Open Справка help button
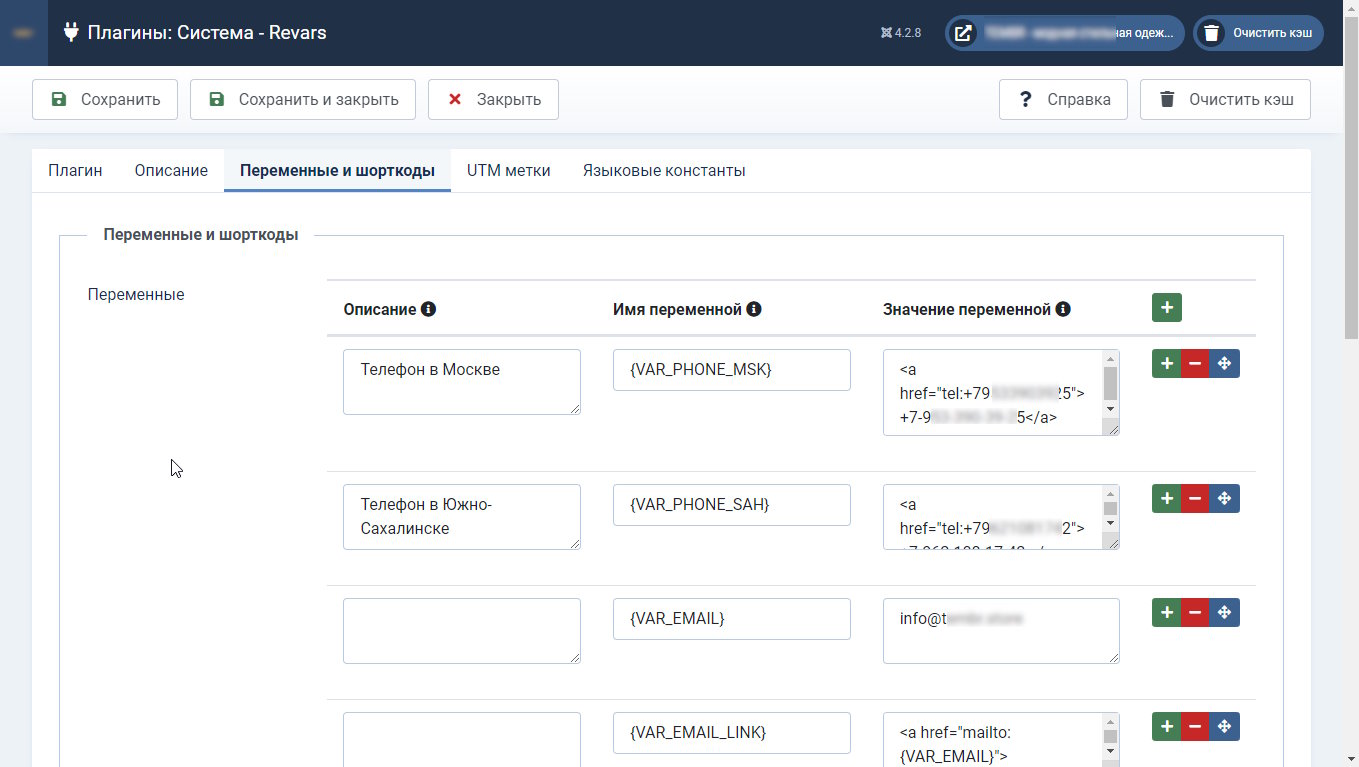This screenshot has width=1359, height=767. [x=1063, y=99]
